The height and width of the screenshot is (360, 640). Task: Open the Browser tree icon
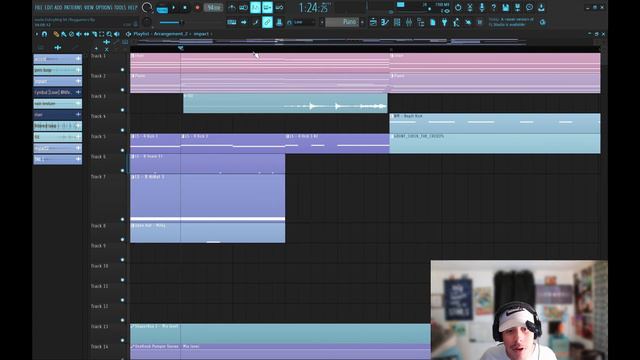(421, 22)
